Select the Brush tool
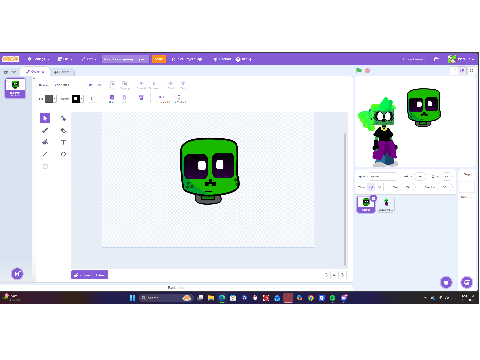 (x=45, y=130)
